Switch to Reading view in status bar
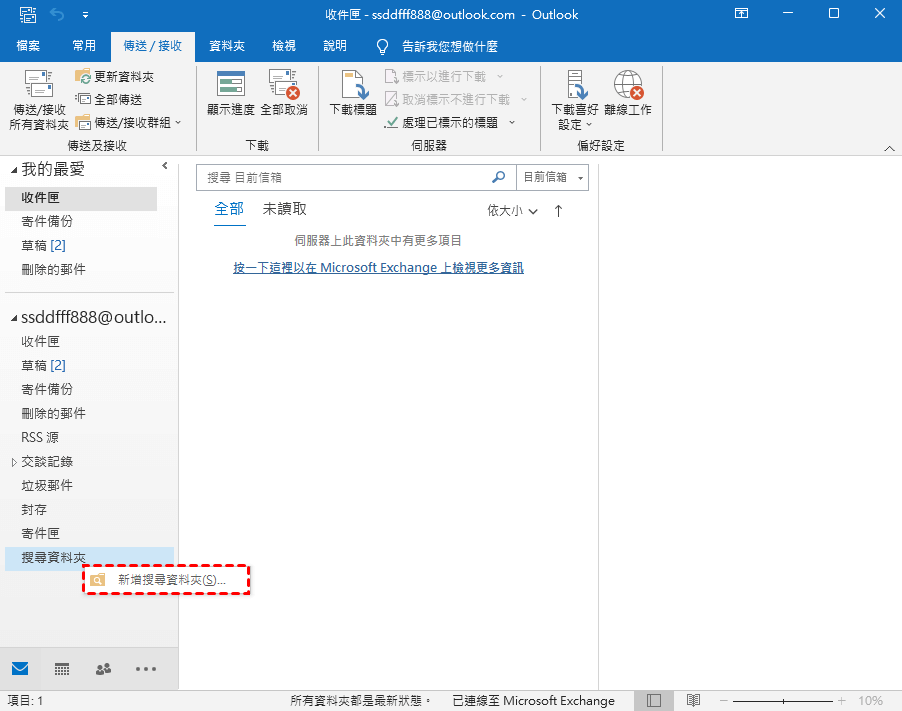Screen dimensions: 902x711 tap(693, 701)
